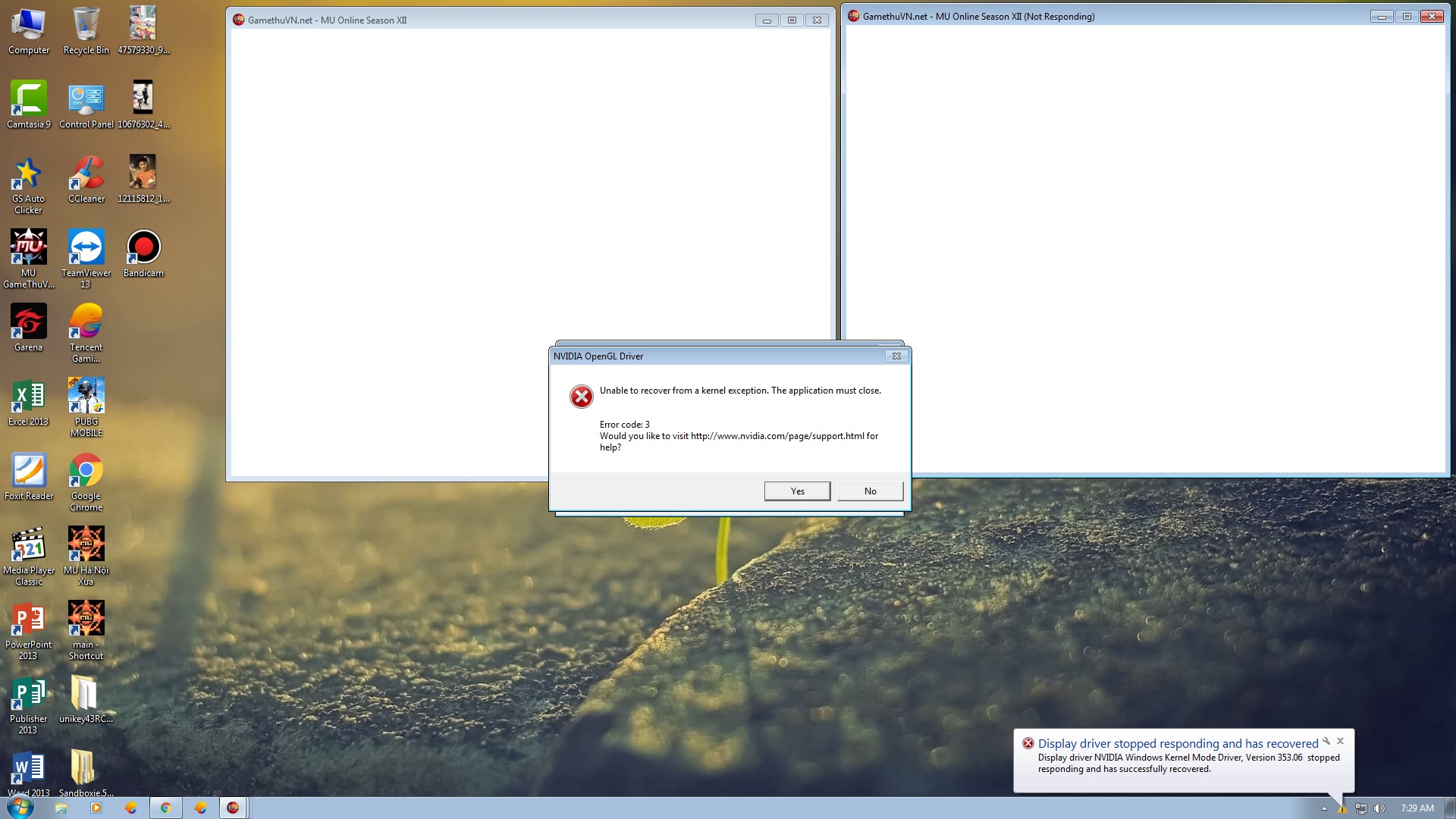Click Yes in NVIDIA OpenGL Driver dialog
Image resolution: width=1456 pixels, height=819 pixels.
pos(797,491)
